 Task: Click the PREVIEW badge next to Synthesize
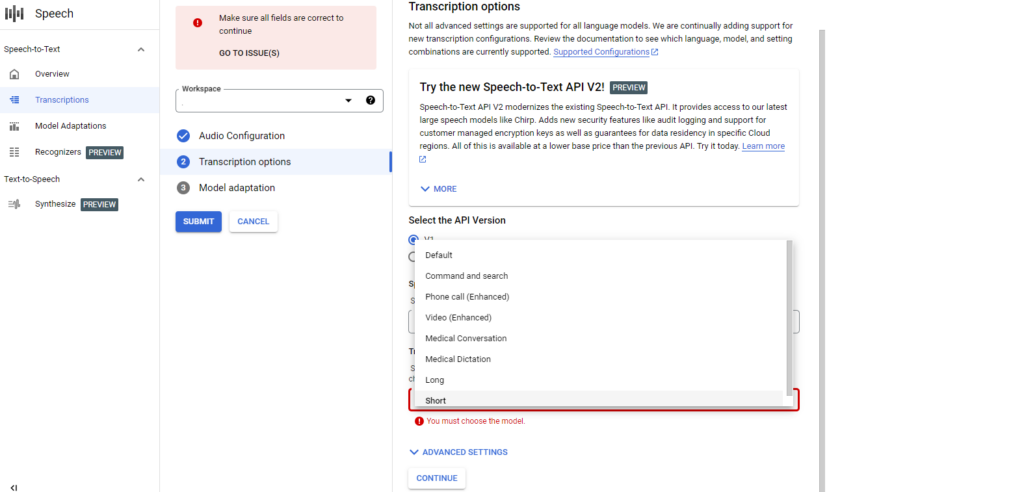[x=99, y=205]
